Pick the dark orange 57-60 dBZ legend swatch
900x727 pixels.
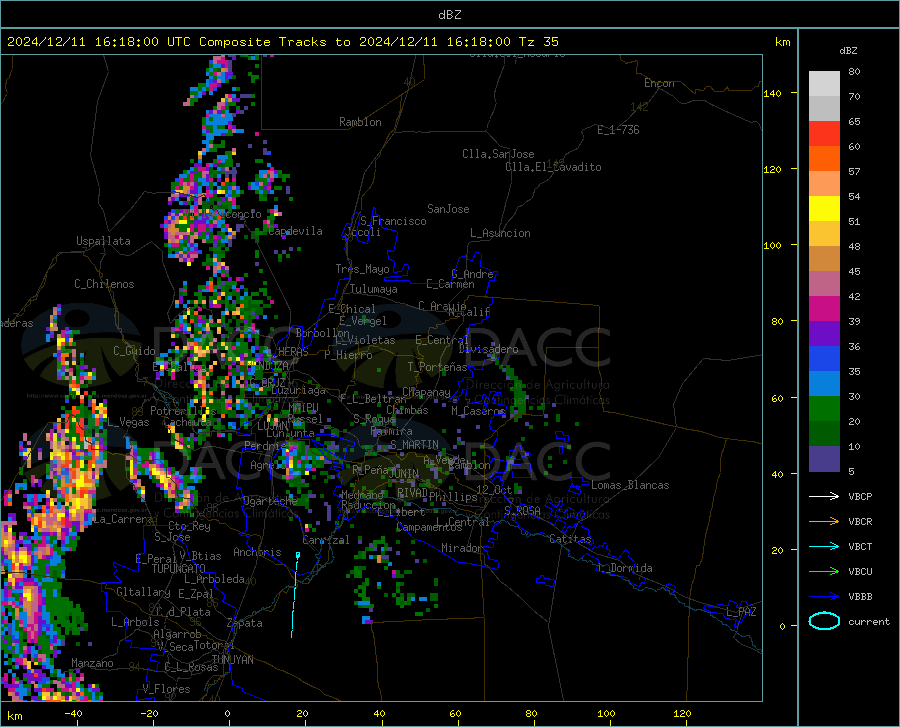click(x=824, y=159)
